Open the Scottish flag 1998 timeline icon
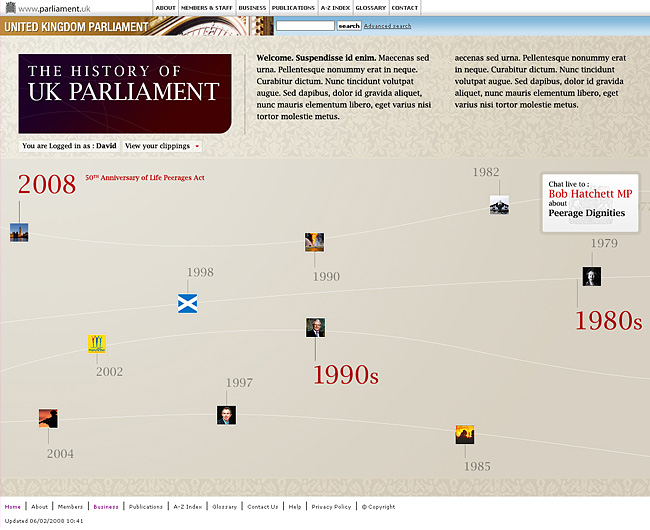Viewport: 650px width, 530px height. click(x=187, y=304)
